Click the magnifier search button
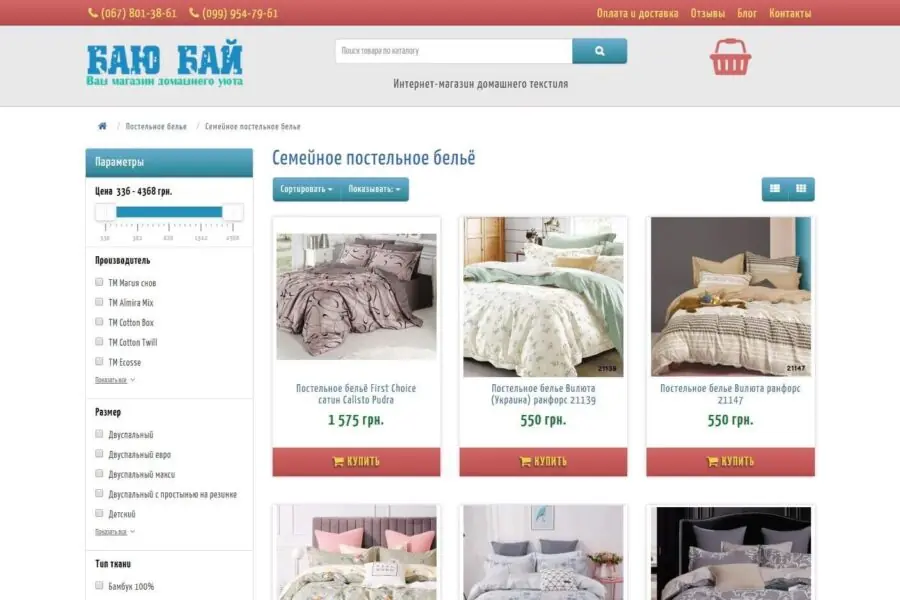Viewport: 900px width, 600px height. point(599,51)
